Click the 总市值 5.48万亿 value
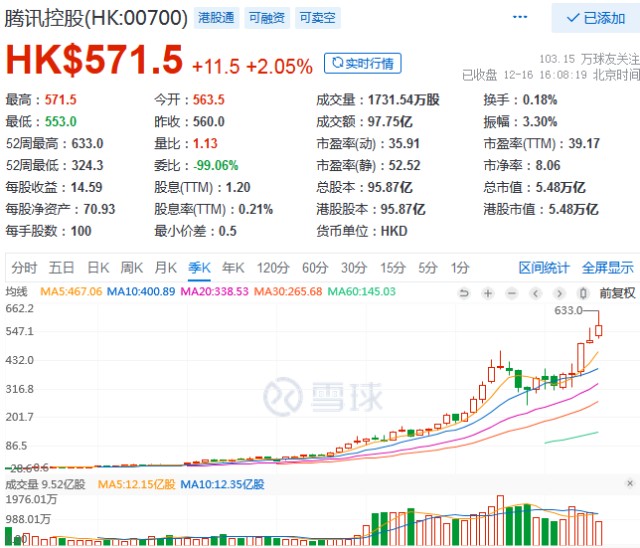Screen dimensions: 640x548 pos(560,187)
